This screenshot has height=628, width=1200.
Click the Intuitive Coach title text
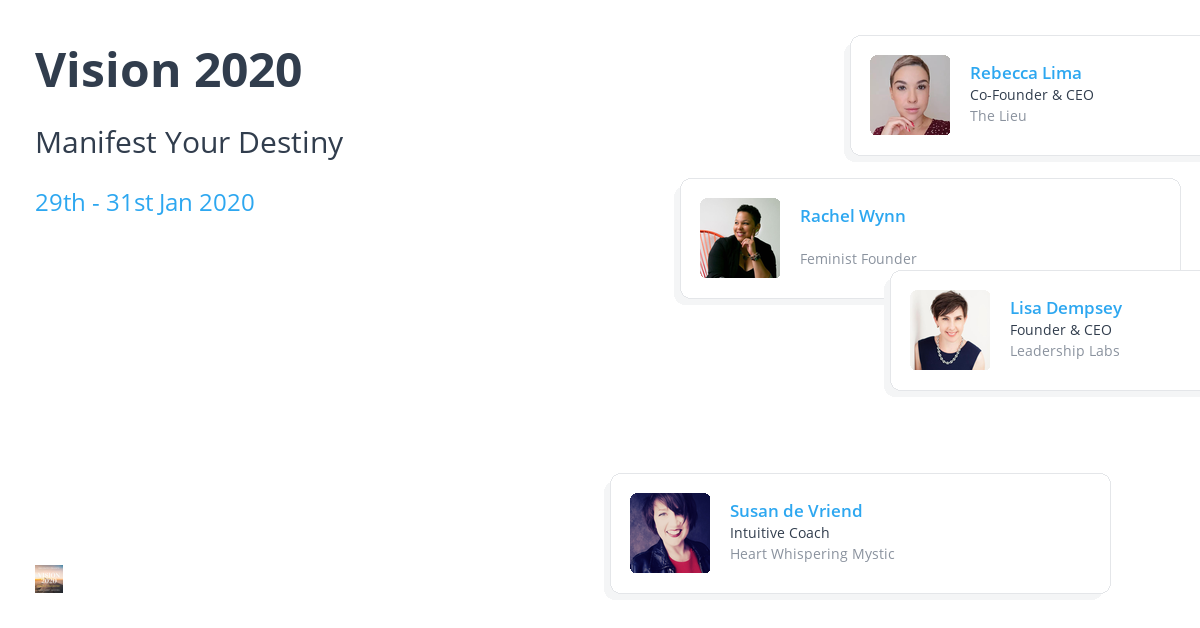pyautogui.click(x=779, y=533)
